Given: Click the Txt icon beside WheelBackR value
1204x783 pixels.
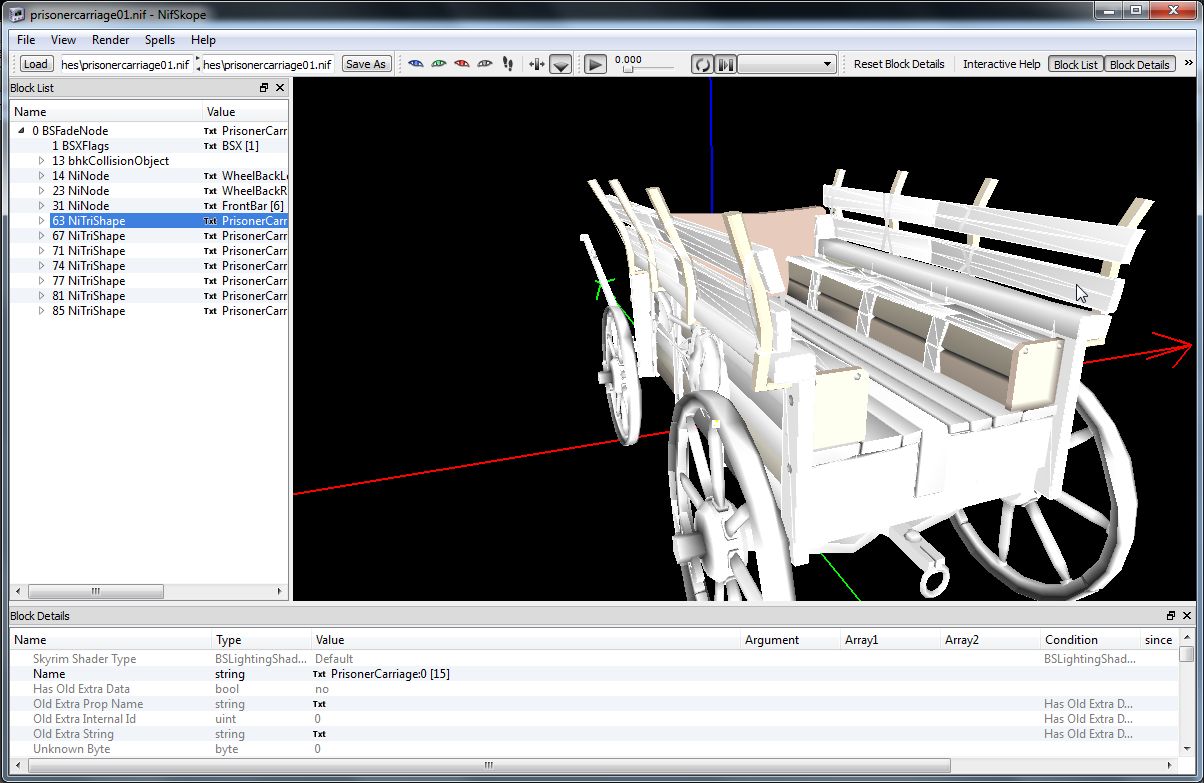Looking at the screenshot, I should click(x=210, y=191).
